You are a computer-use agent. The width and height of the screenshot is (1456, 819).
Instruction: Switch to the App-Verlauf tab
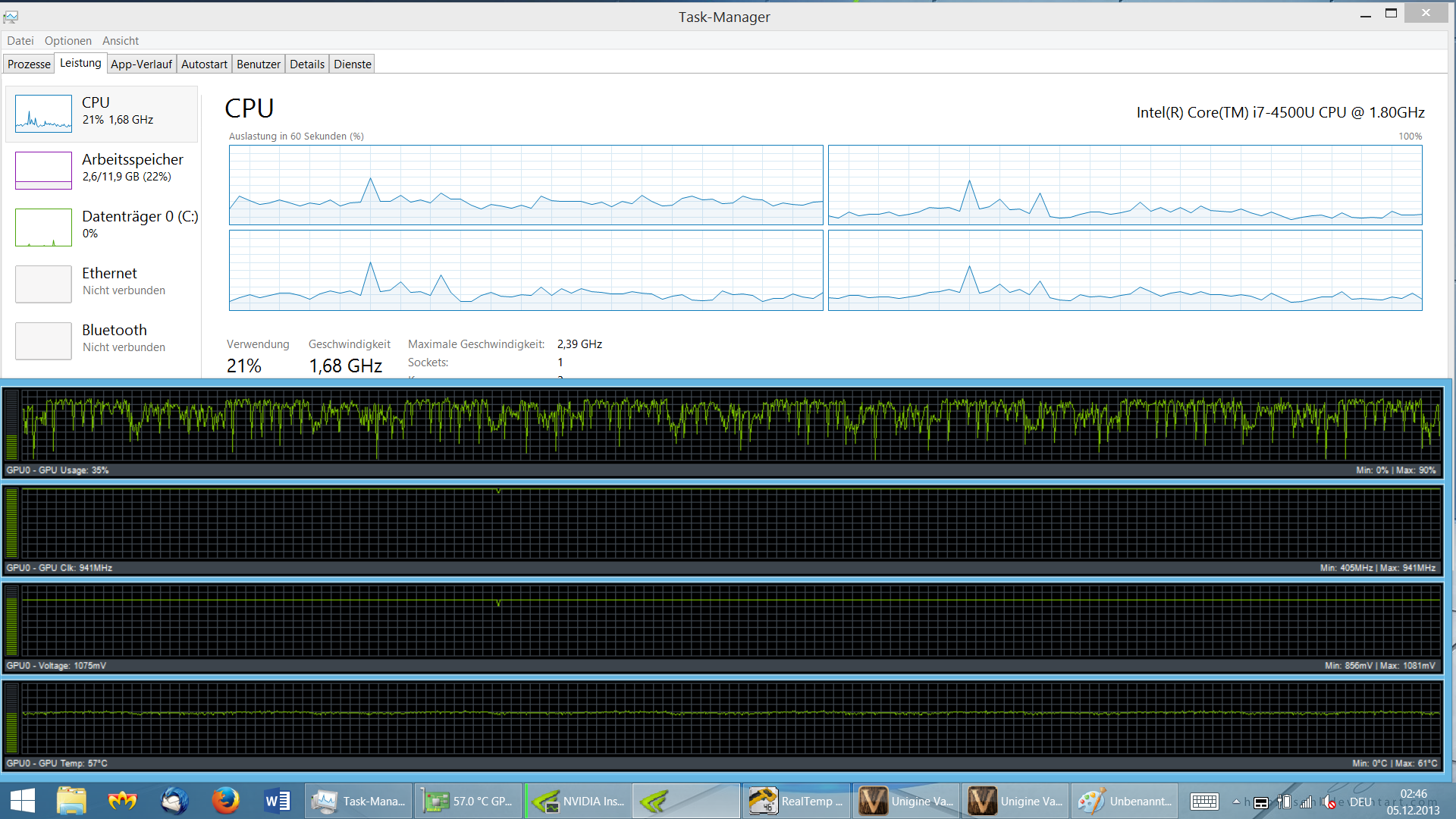click(x=141, y=64)
